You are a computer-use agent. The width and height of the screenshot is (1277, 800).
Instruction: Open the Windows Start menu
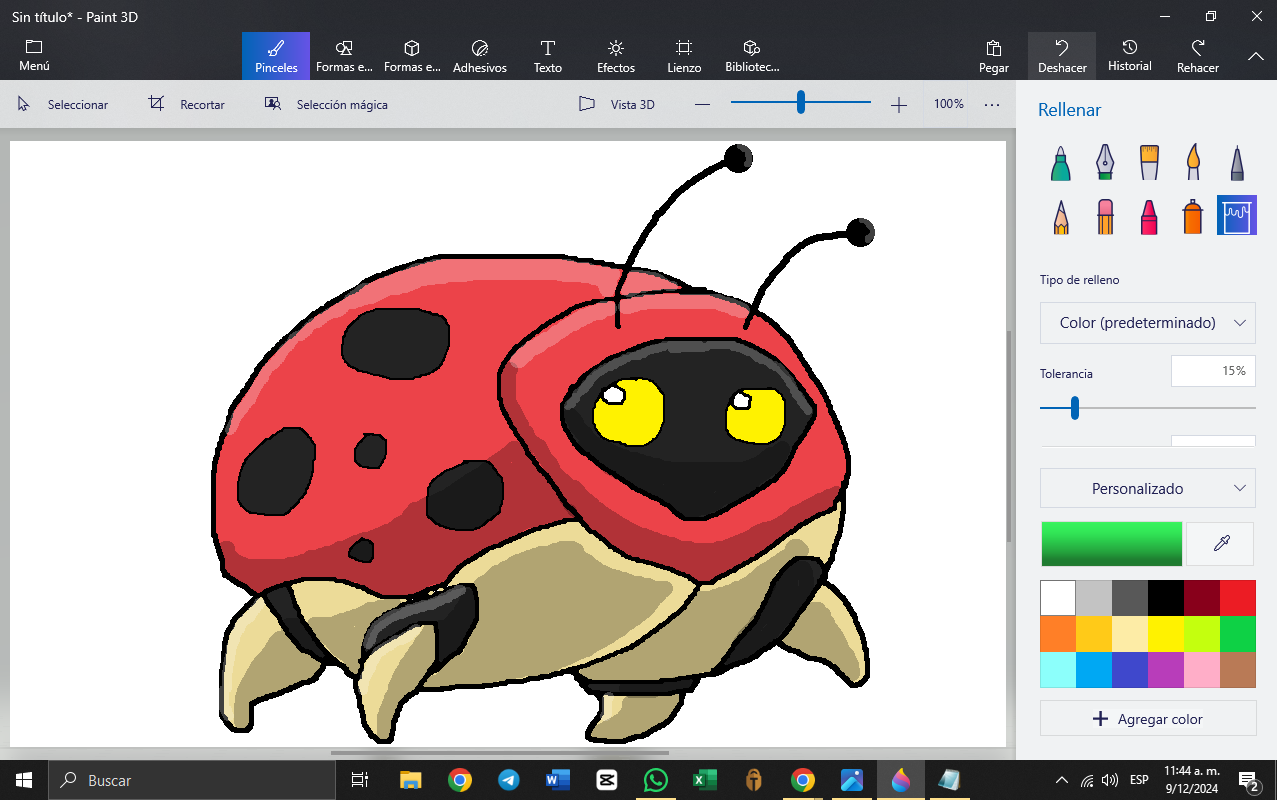pyautogui.click(x=24, y=780)
